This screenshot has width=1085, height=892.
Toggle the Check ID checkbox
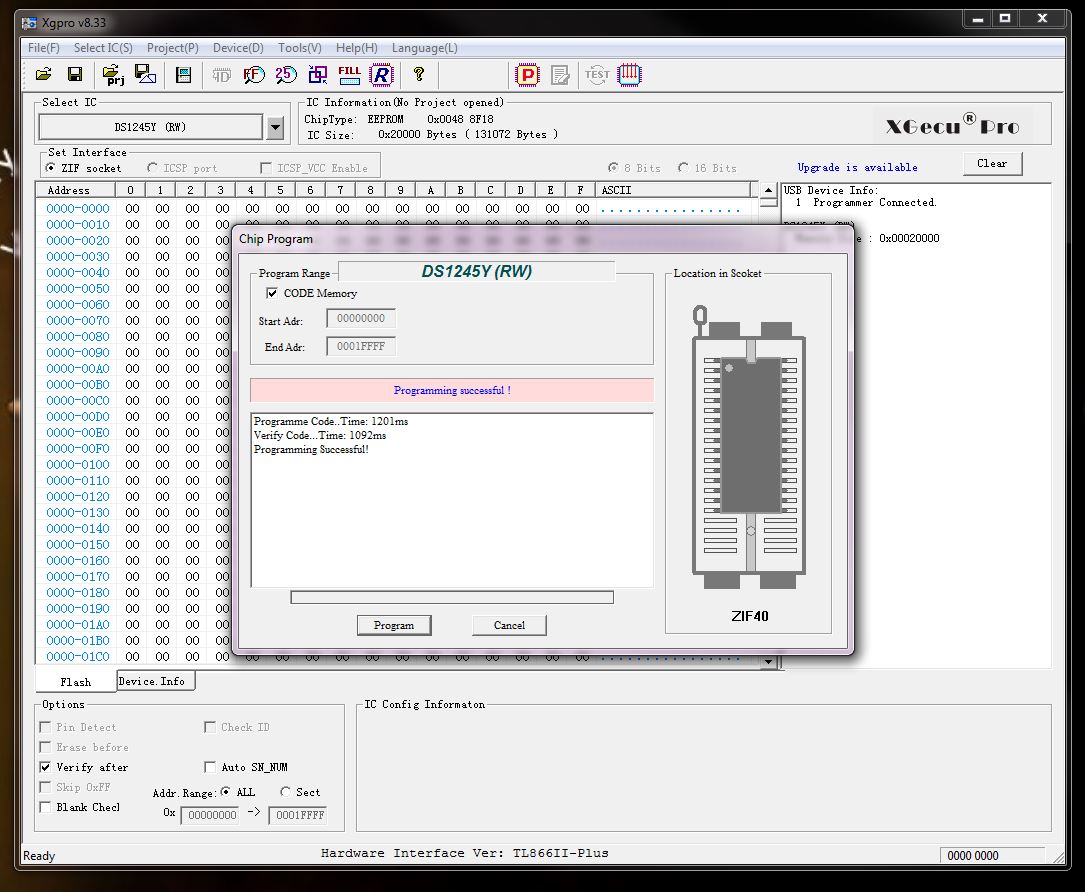click(210, 727)
